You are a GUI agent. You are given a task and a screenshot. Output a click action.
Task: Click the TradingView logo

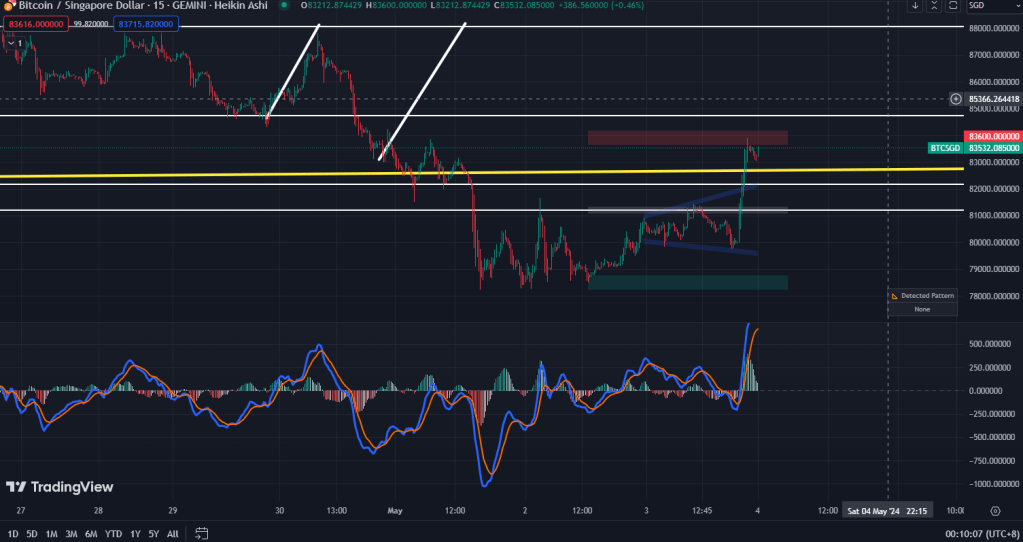click(59, 487)
